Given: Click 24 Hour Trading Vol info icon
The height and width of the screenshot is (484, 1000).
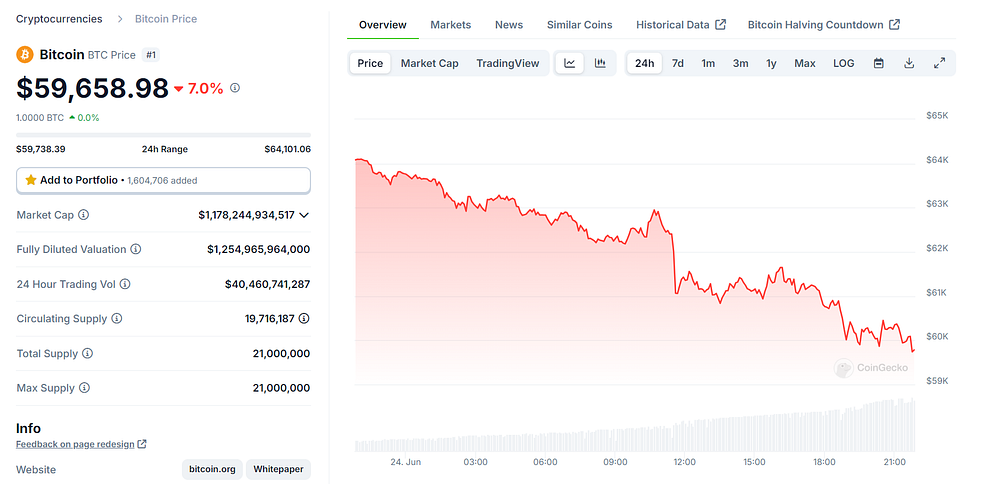Looking at the screenshot, I should point(125,284).
